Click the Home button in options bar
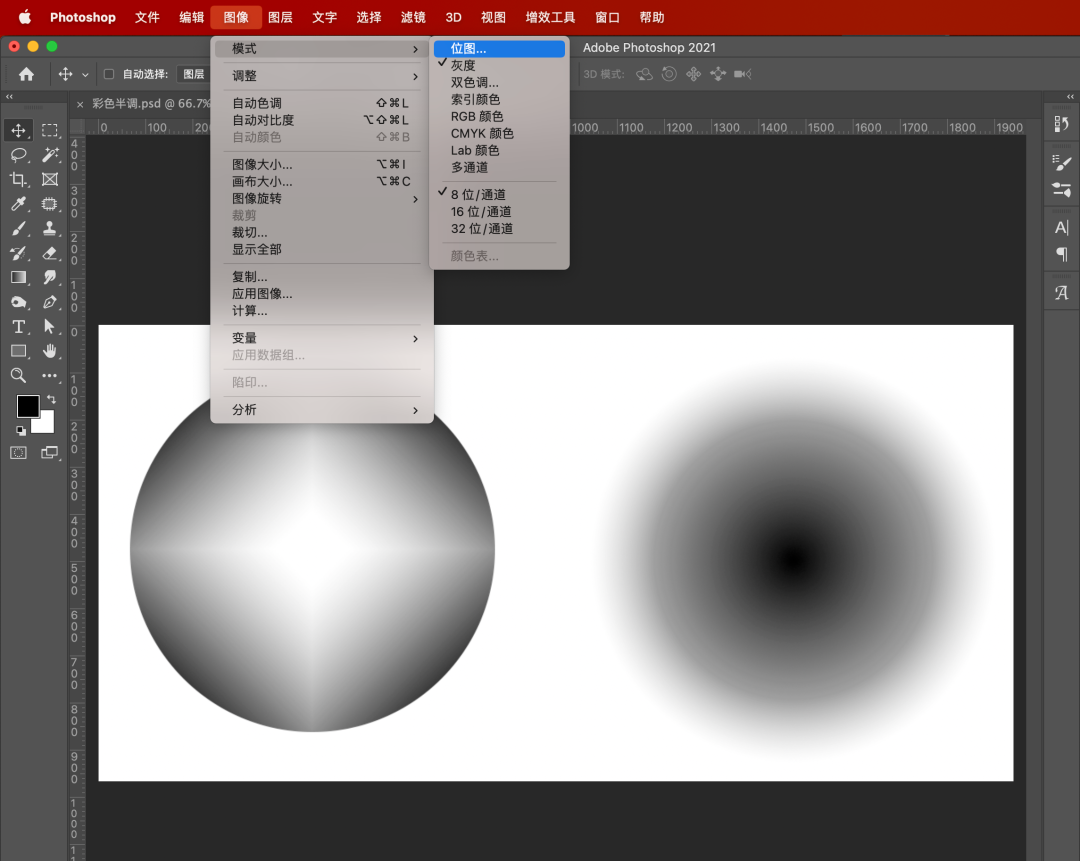 pos(26,74)
